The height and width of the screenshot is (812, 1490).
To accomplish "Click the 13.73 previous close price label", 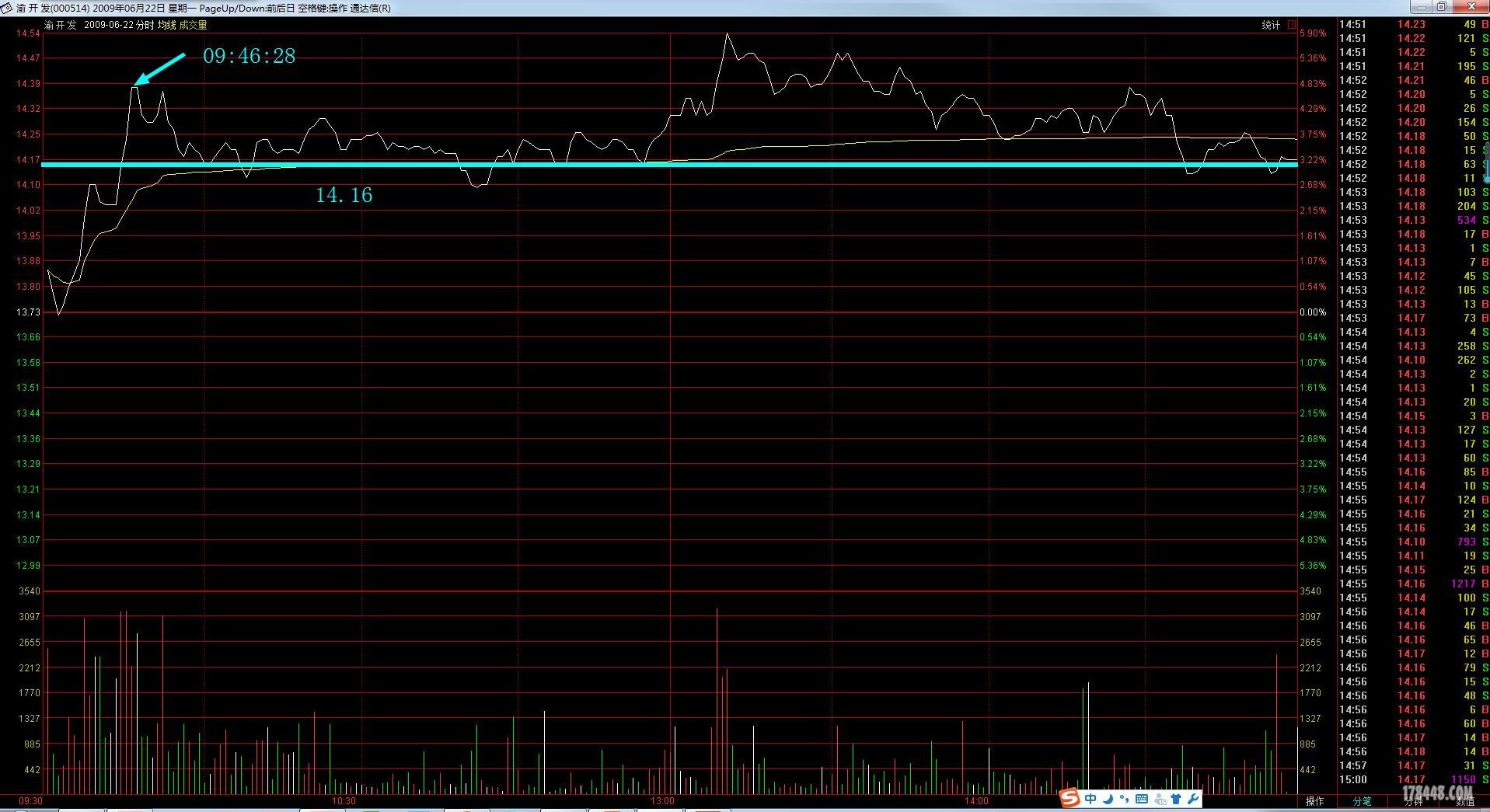I will 28,312.
